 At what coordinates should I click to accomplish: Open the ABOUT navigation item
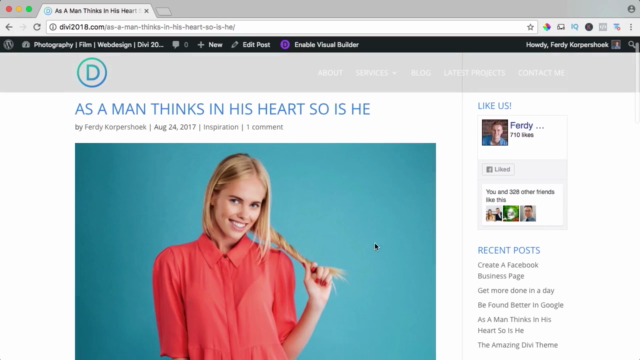330,73
